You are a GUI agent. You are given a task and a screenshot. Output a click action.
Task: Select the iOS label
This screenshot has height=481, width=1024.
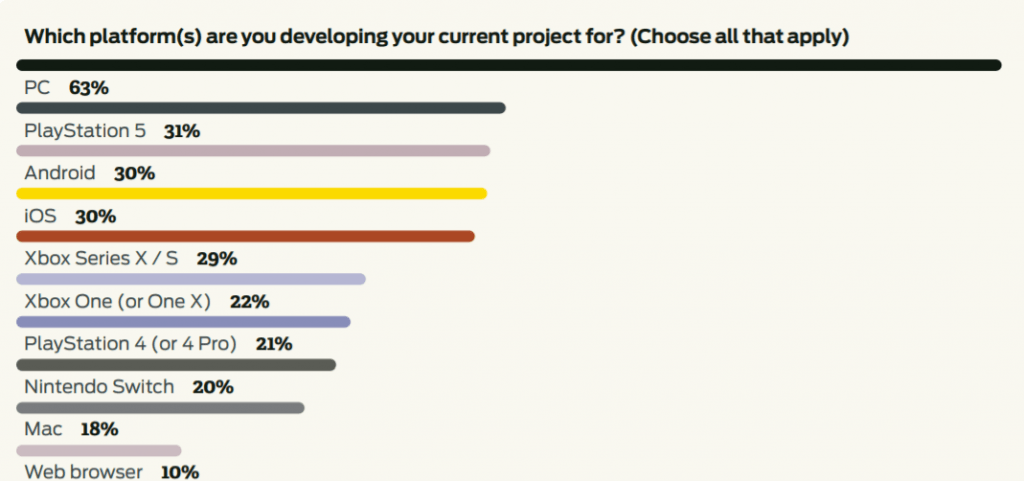[40, 217]
